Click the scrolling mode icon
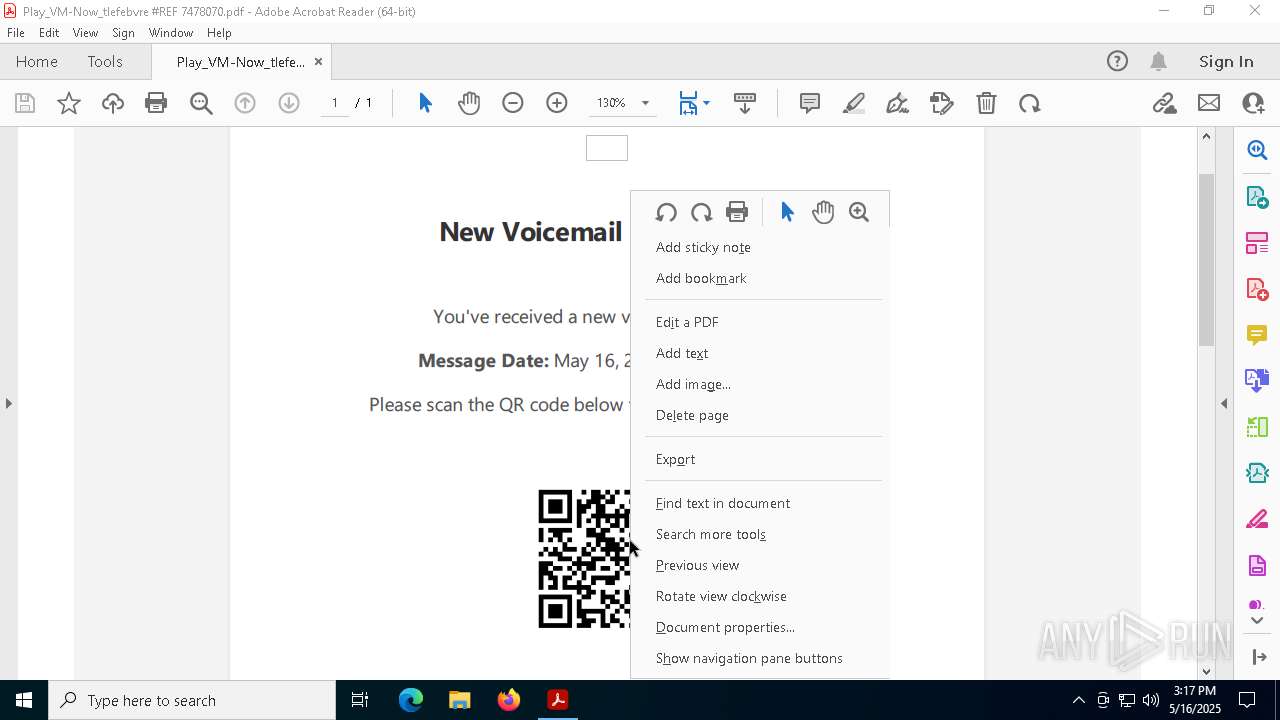This screenshot has height=720, width=1280. click(745, 103)
